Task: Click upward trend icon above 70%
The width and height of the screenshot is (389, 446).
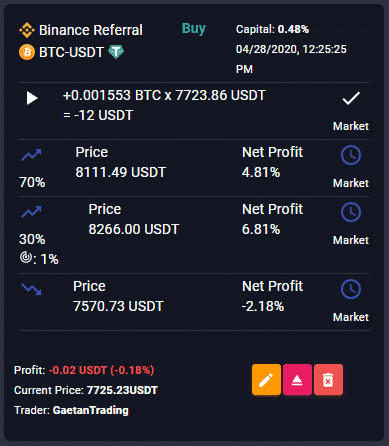Action: coord(31,155)
